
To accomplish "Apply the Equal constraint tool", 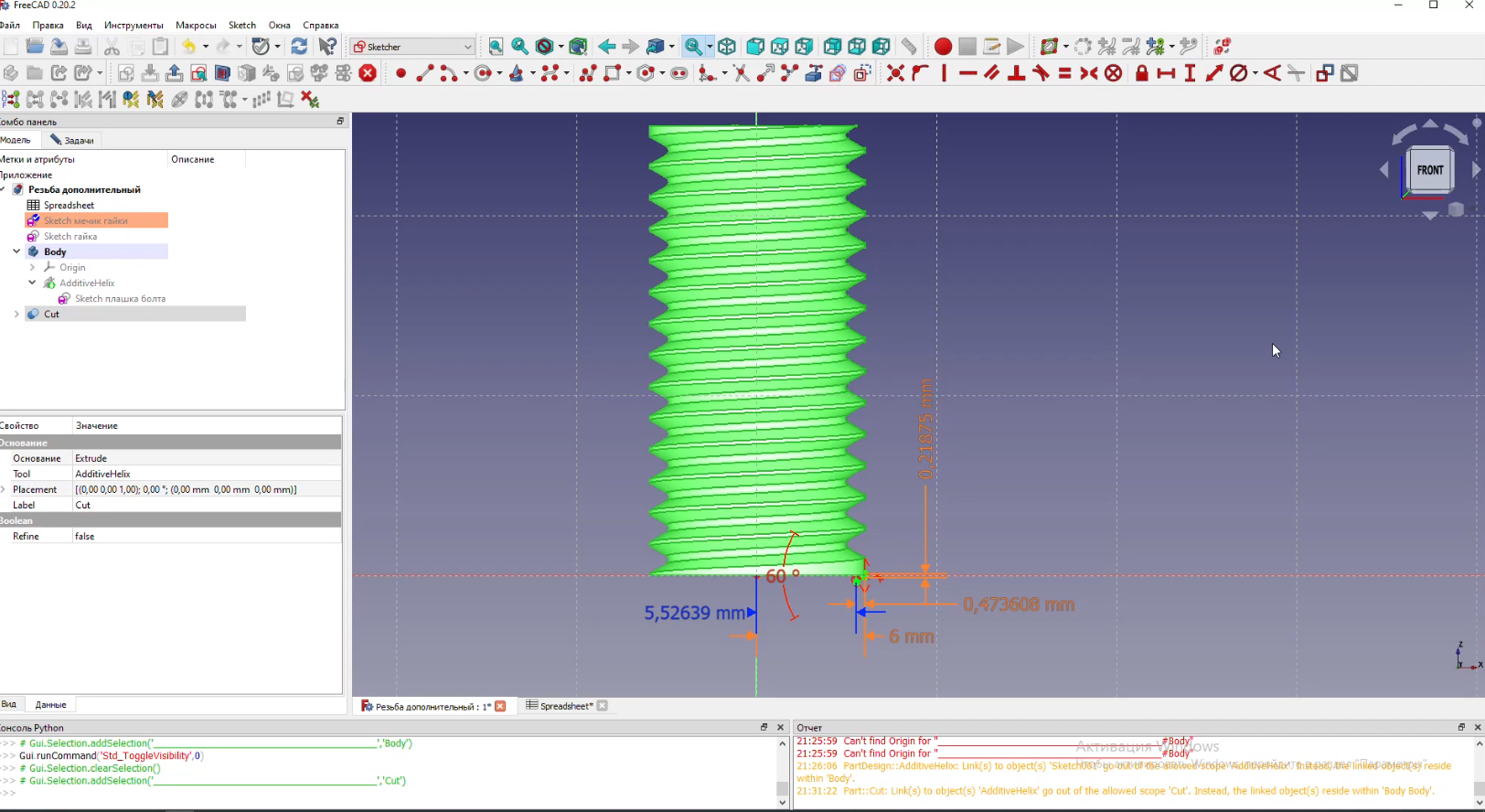I will click(x=1064, y=74).
